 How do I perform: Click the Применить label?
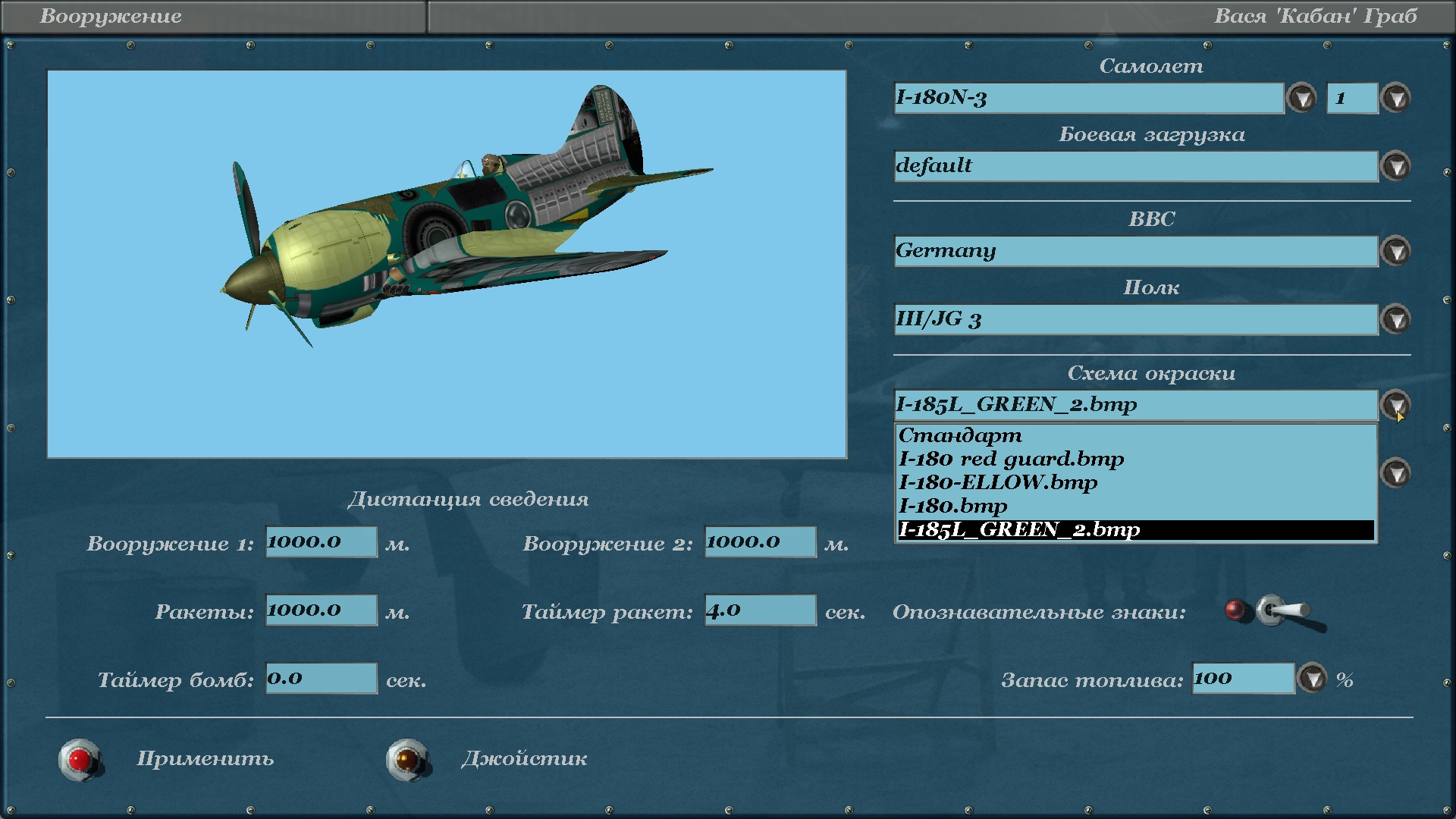coord(205,759)
